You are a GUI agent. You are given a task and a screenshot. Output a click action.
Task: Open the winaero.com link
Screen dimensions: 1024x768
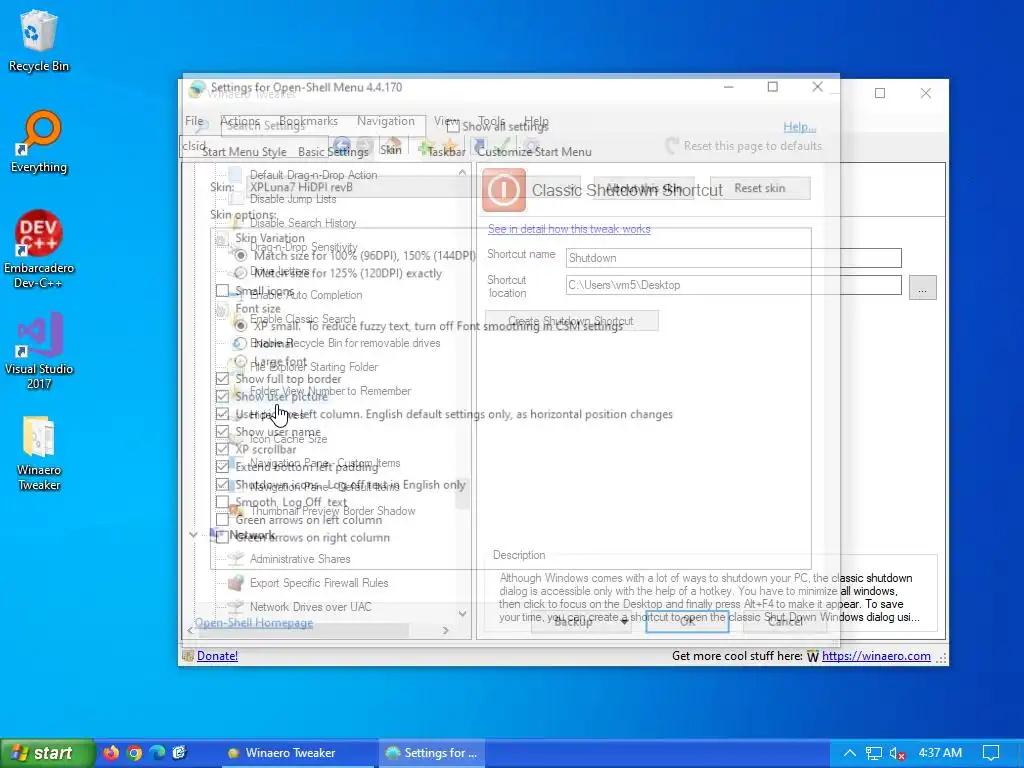click(x=876, y=656)
